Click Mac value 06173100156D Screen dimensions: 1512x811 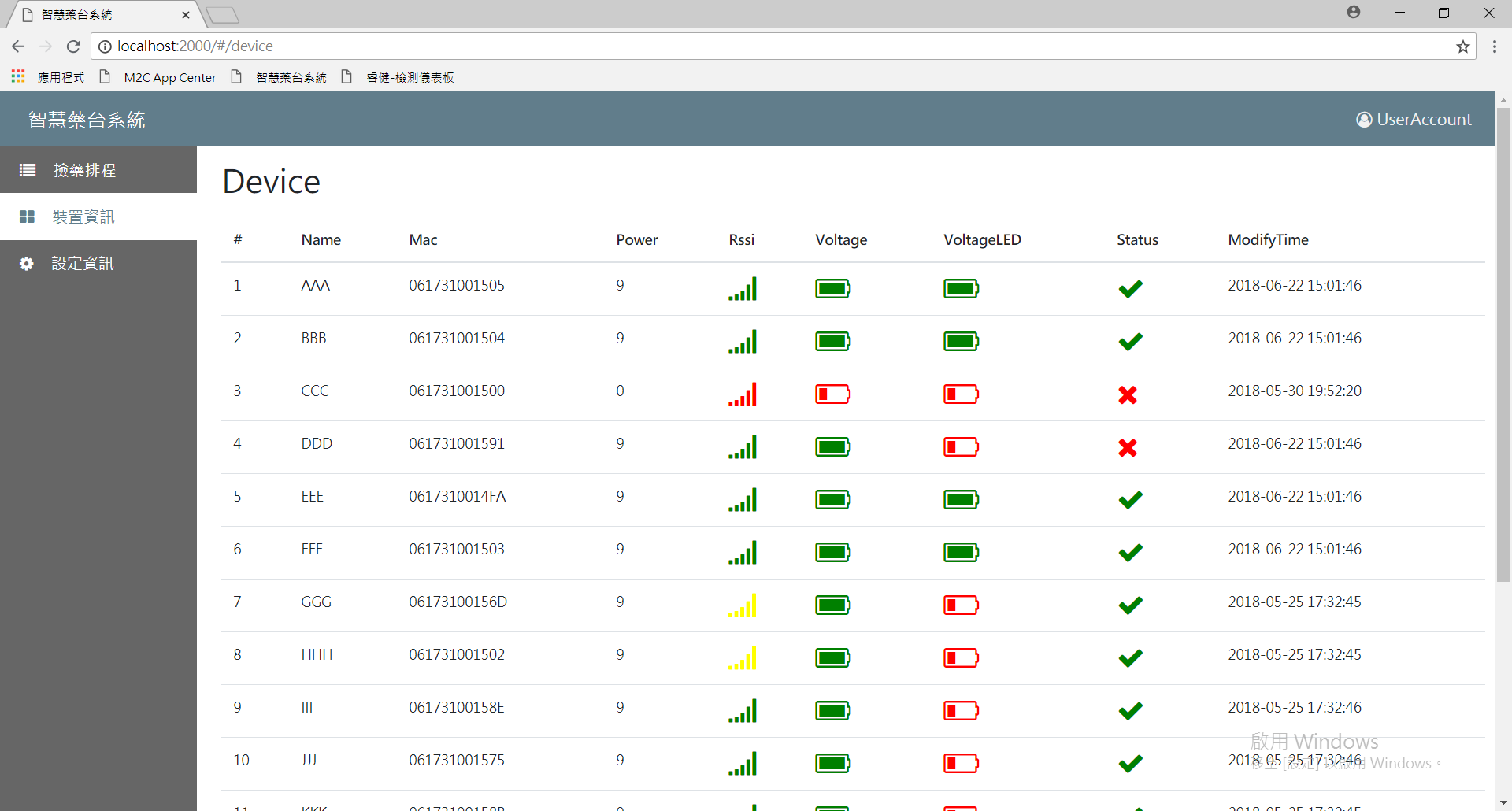(458, 602)
